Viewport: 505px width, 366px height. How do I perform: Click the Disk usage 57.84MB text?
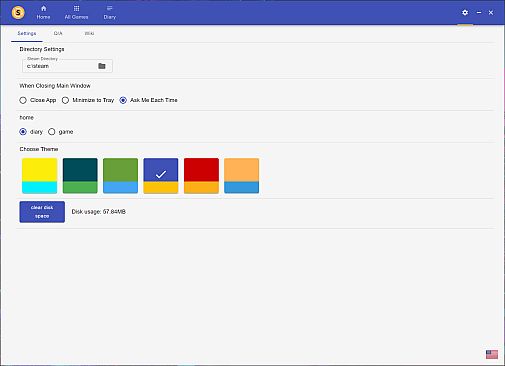[99, 212]
